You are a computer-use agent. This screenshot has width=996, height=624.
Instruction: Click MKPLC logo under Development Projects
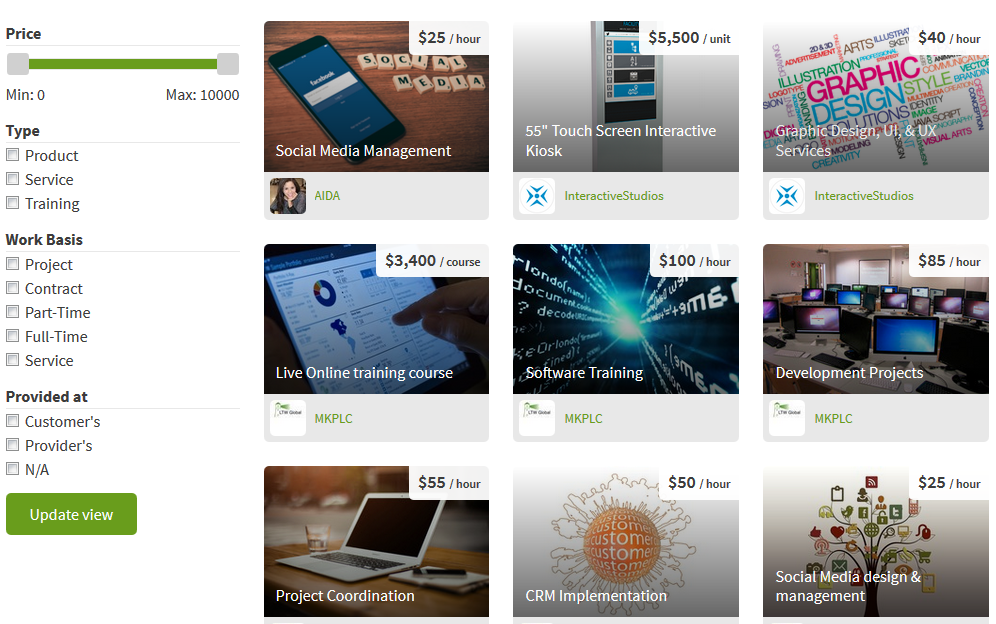787,418
